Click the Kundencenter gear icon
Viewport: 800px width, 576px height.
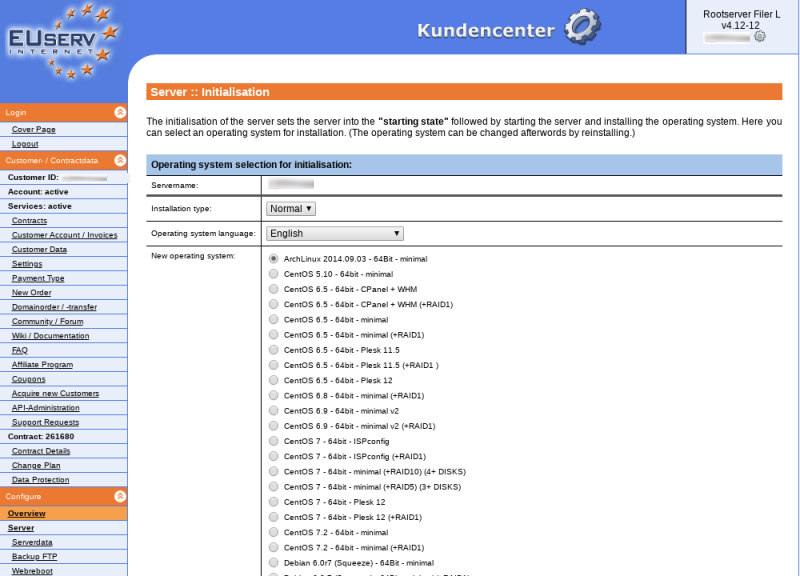[583, 27]
